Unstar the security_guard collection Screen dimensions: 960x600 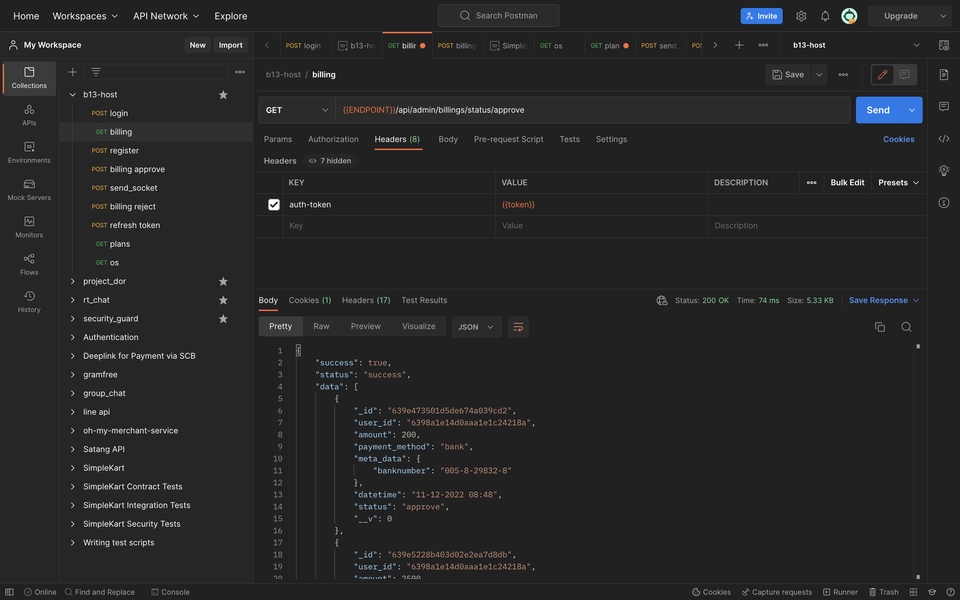tap(223, 318)
